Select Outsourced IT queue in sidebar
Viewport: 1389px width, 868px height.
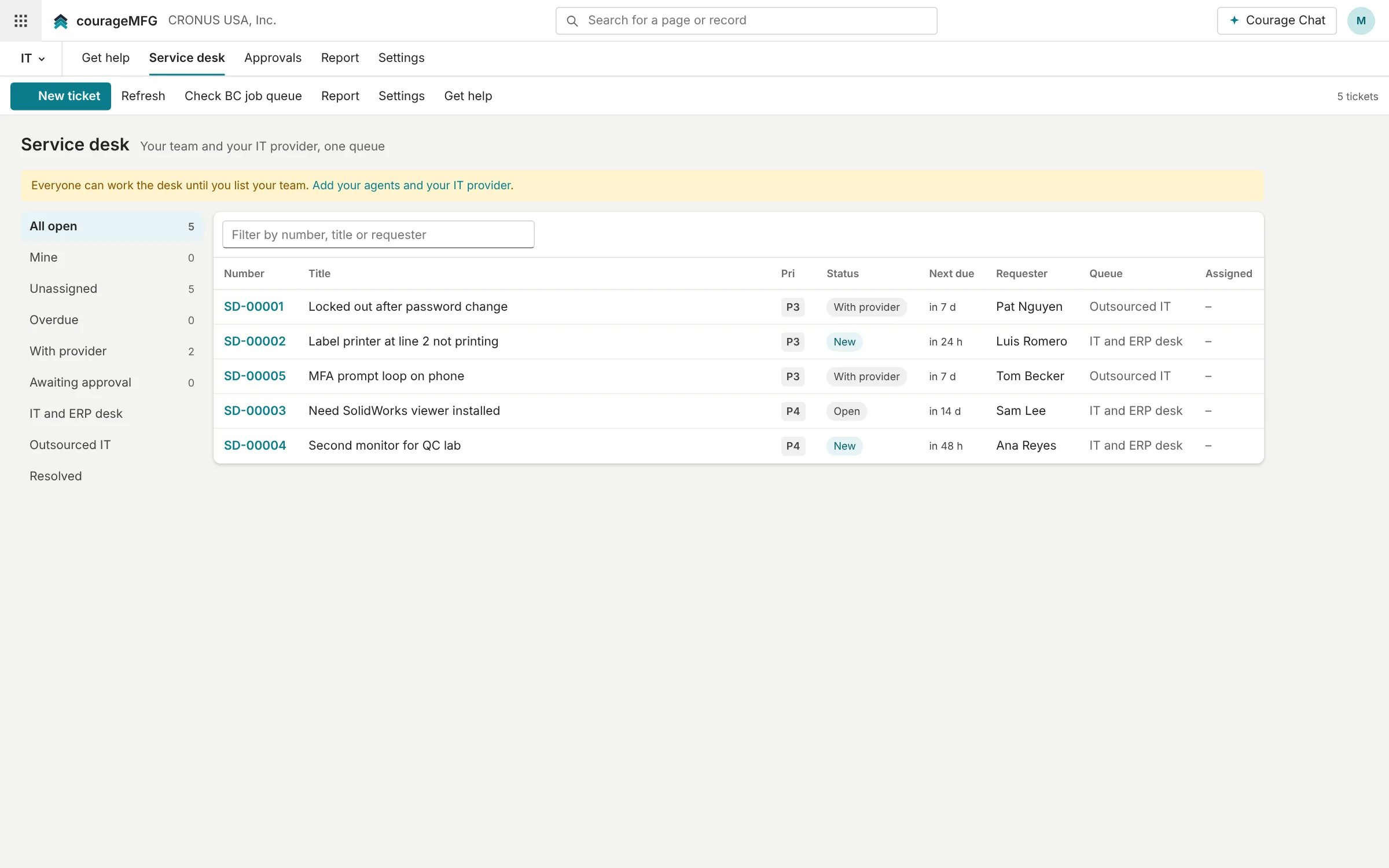[x=112, y=445]
